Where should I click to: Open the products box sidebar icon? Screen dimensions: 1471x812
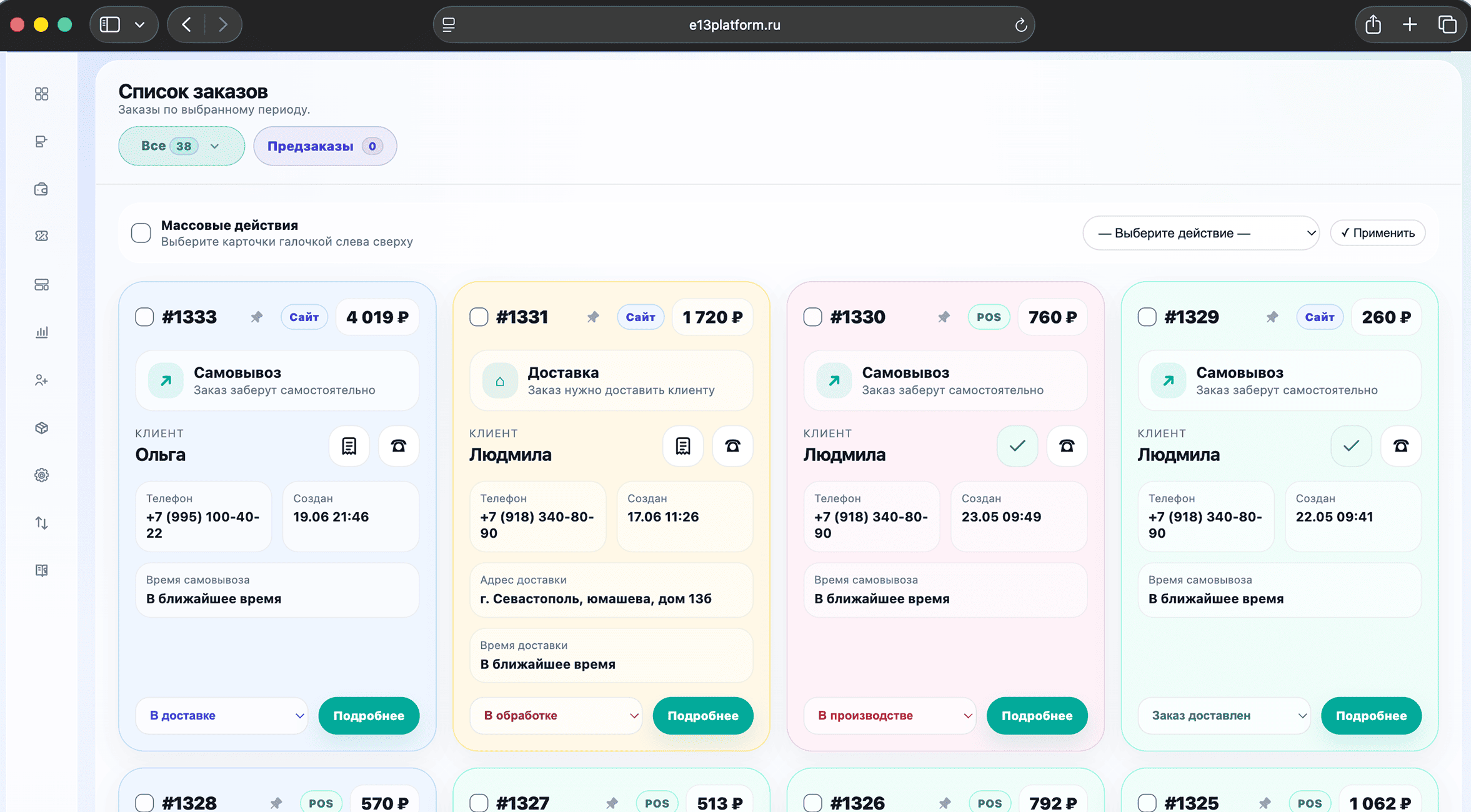[x=41, y=428]
